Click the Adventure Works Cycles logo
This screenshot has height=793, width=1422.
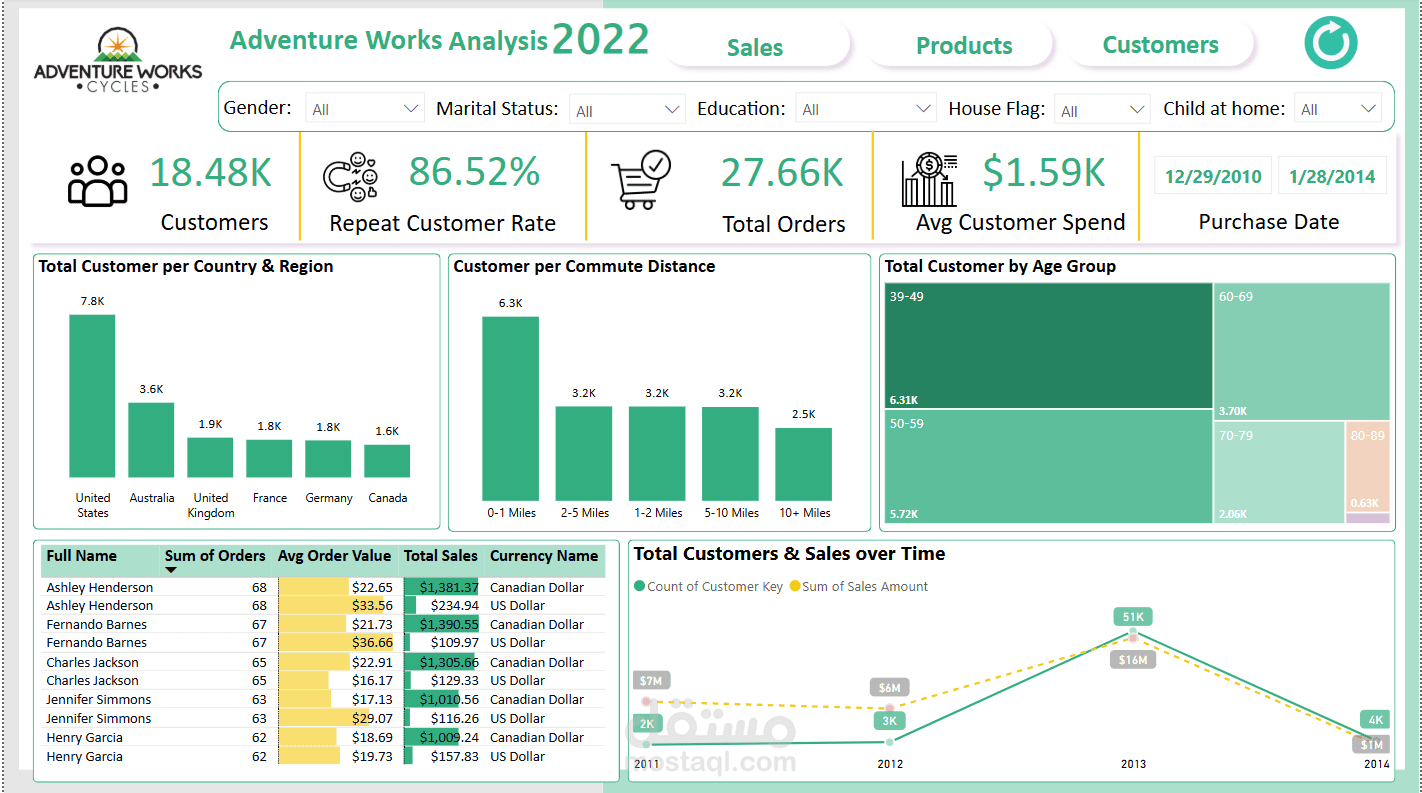[x=118, y=60]
